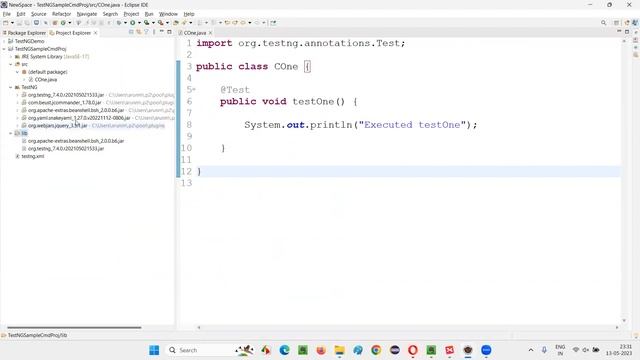Open the Run menu
640x360 pixels.
[x=149, y=14]
